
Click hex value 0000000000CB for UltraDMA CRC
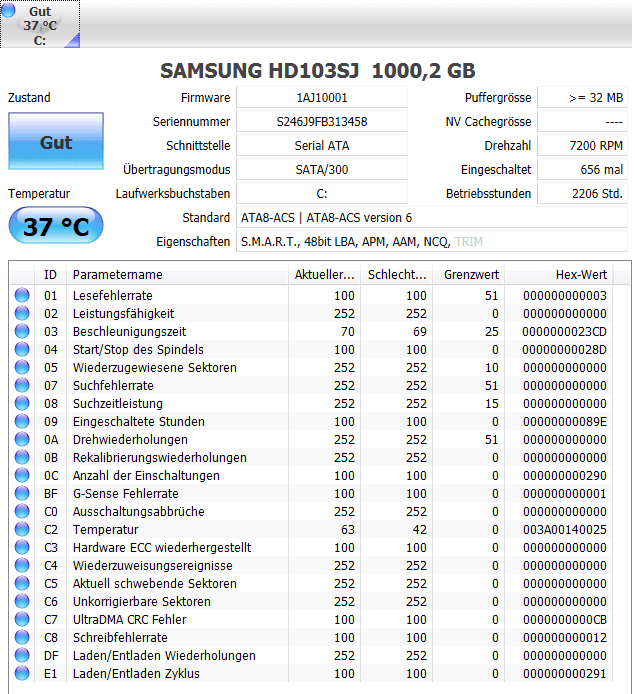pos(565,620)
